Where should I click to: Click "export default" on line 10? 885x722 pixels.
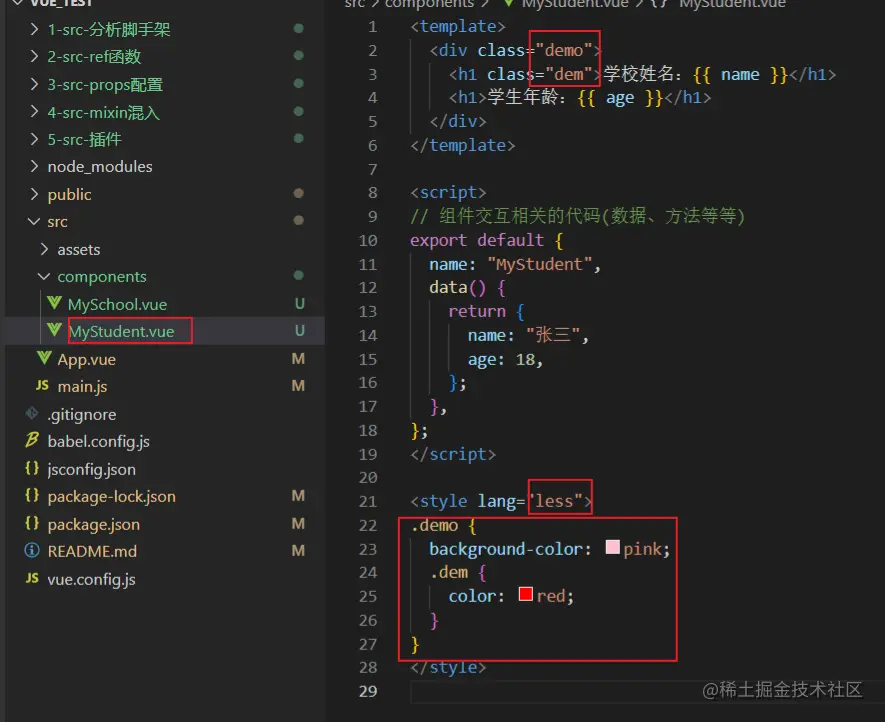pos(477,240)
